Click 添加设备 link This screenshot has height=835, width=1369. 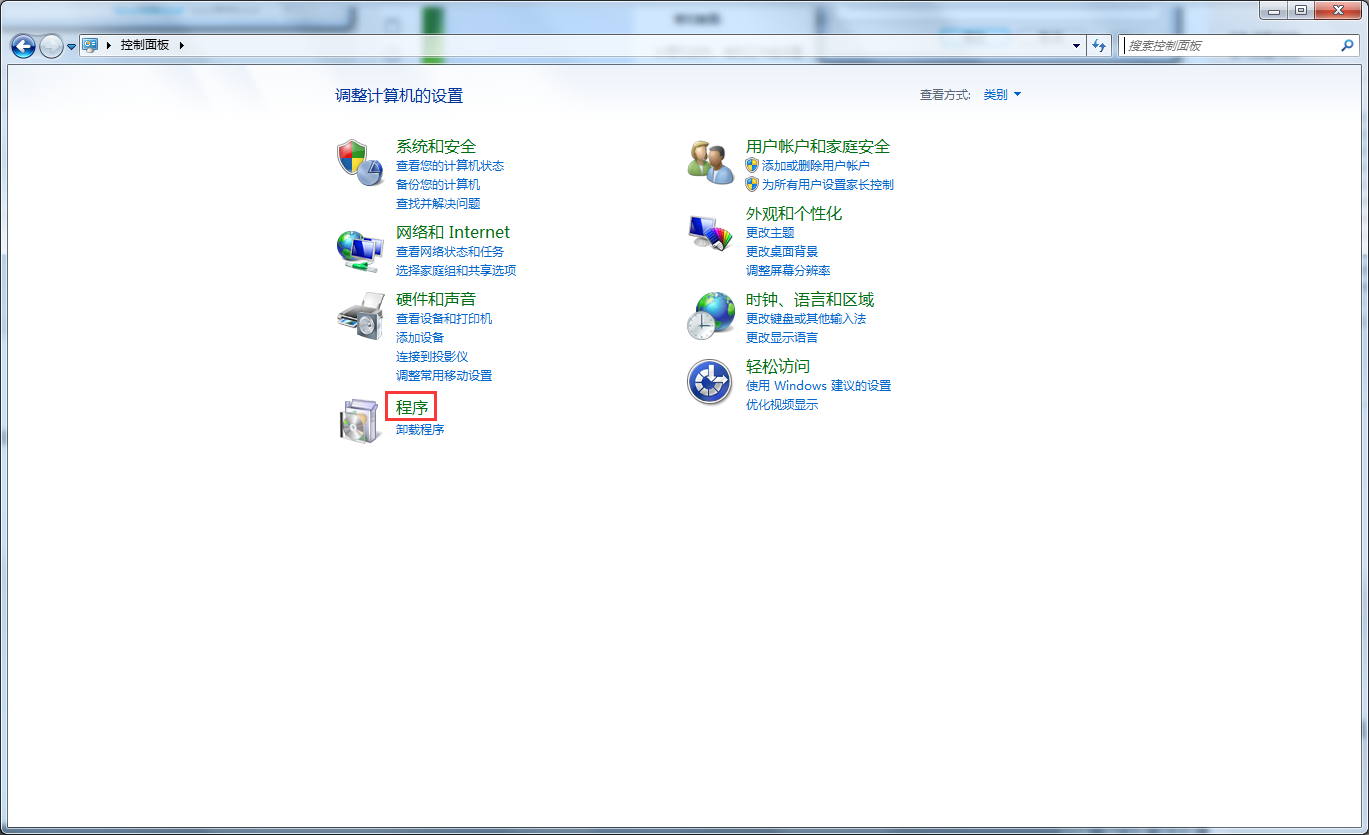[420, 338]
